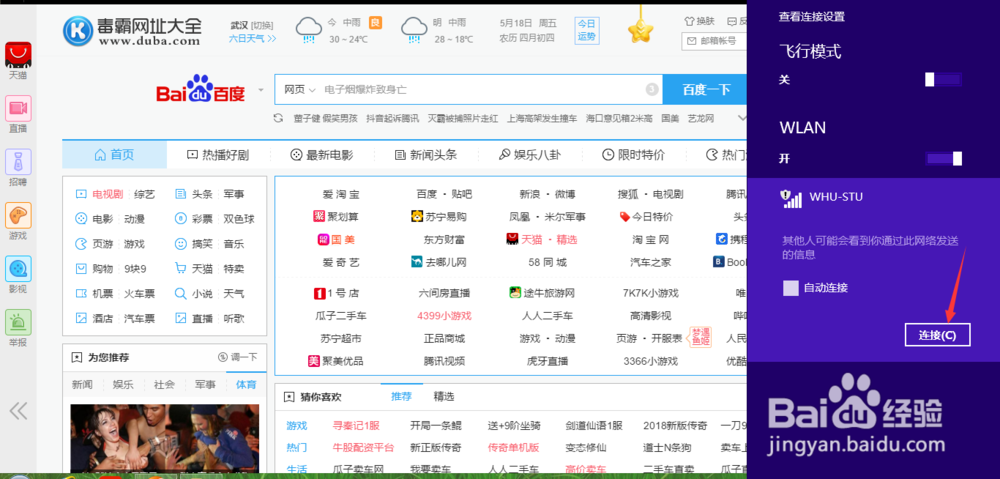Click the Baidu logo beside search box
This screenshot has height=479, width=1000.
point(200,90)
